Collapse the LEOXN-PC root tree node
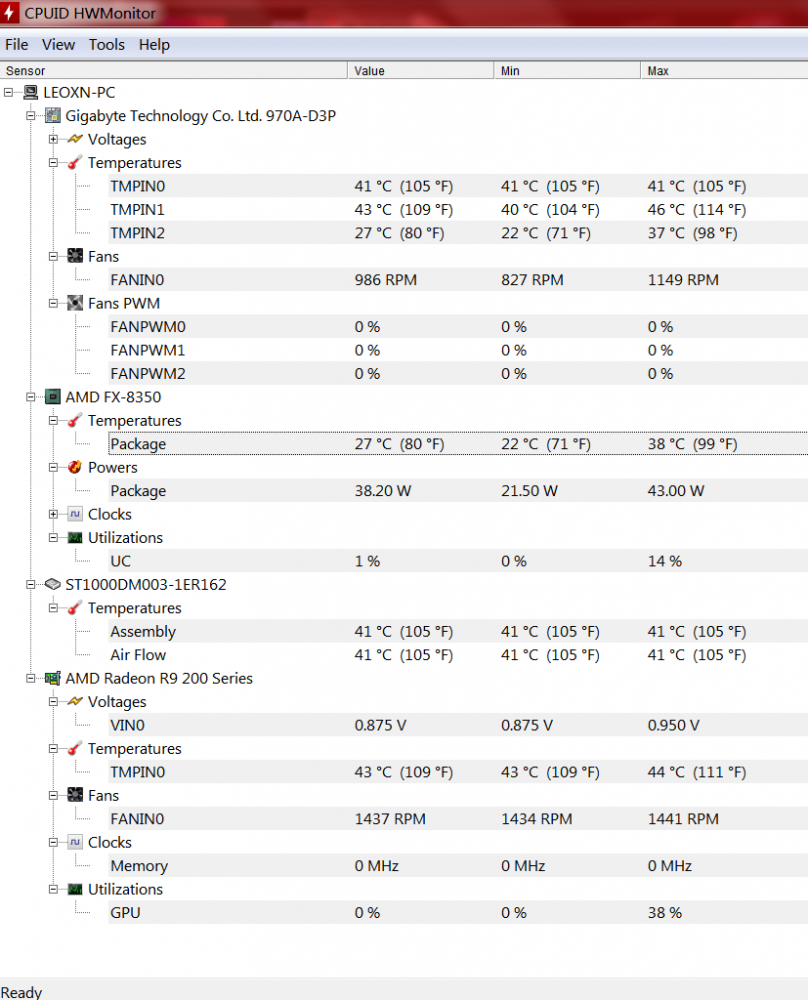The width and height of the screenshot is (808, 1000). [x=9, y=92]
